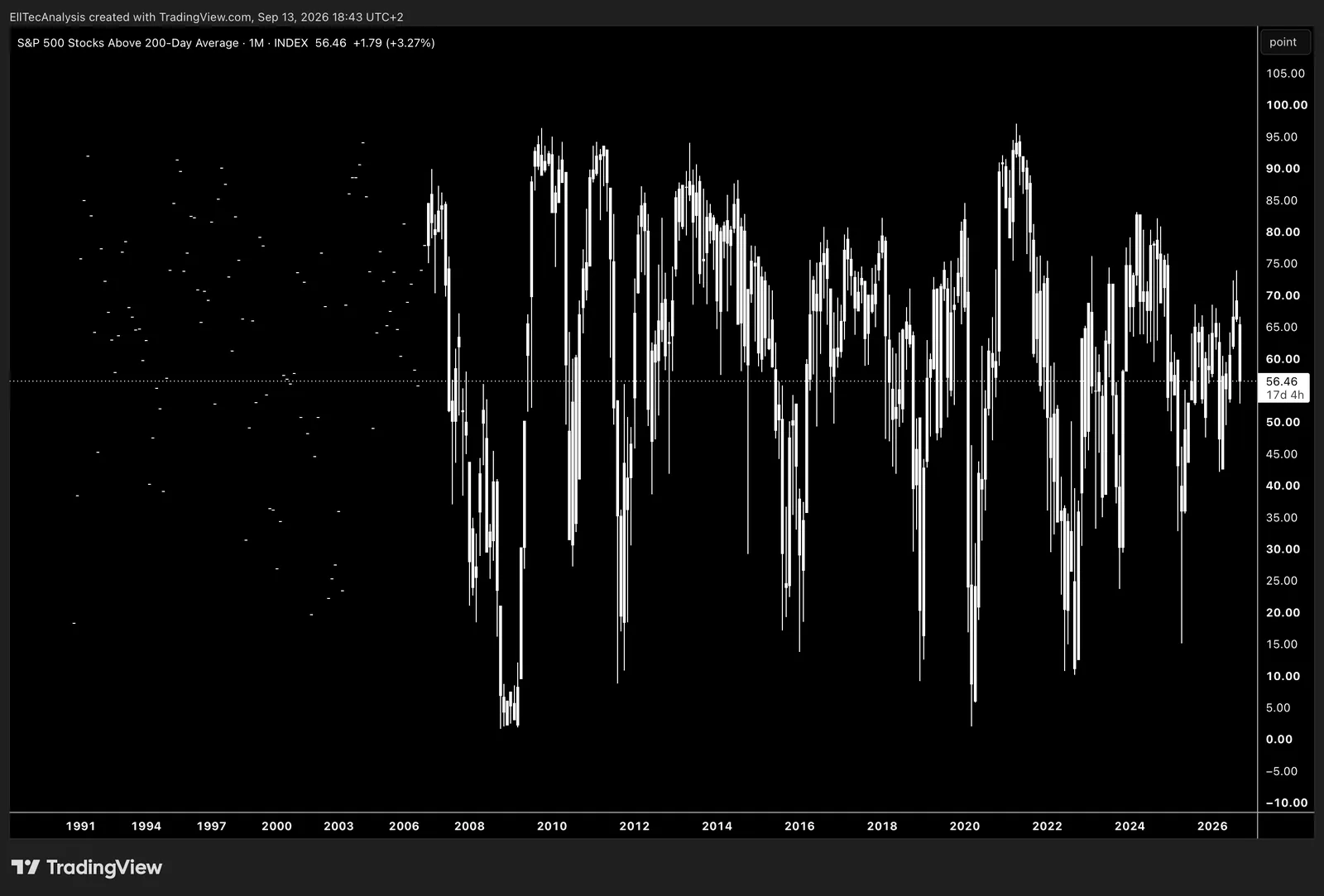Select the 100.00 level on the price axis
This screenshot has height=896, width=1324.
click(x=1287, y=105)
